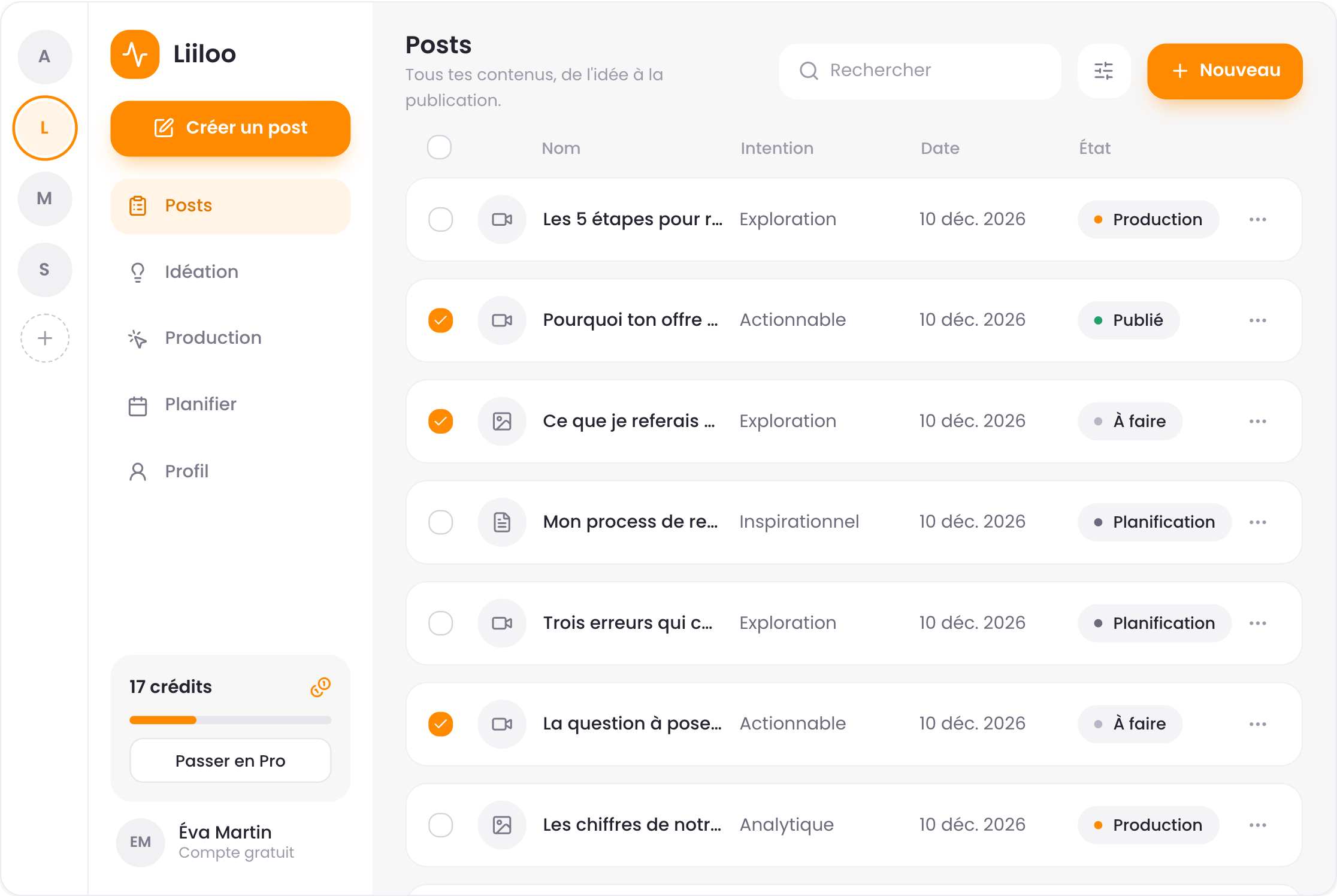Open the Profil sidebar link

point(231,471)
